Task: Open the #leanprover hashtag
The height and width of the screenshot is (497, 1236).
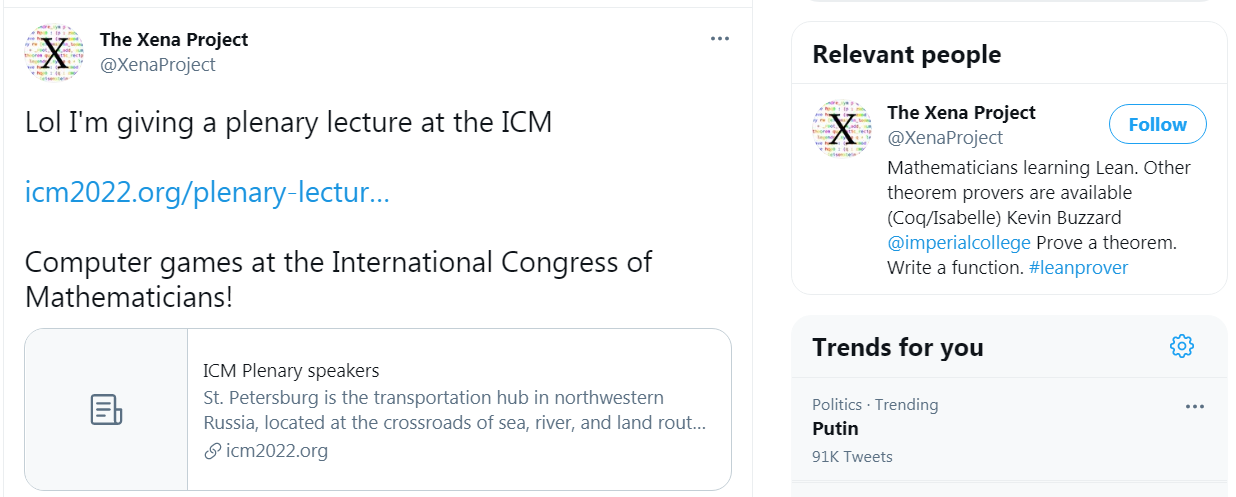Action: (1078, 268)
